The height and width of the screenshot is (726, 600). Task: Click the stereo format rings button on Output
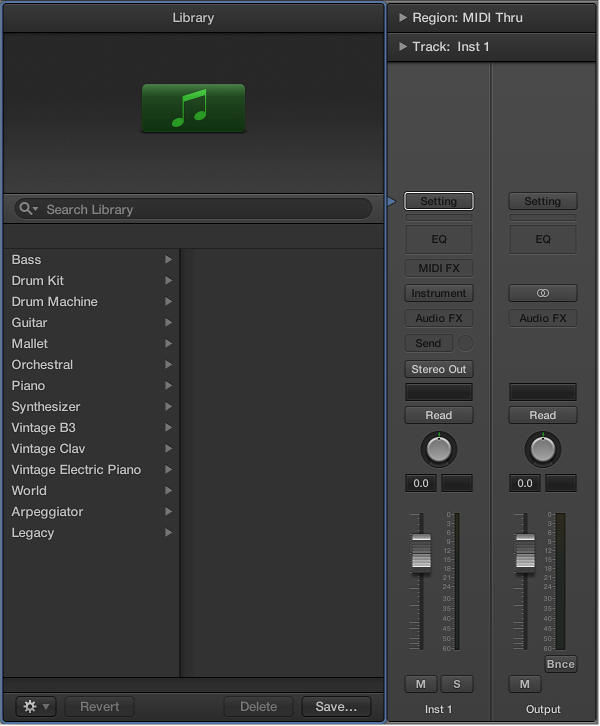coord(543,293)
